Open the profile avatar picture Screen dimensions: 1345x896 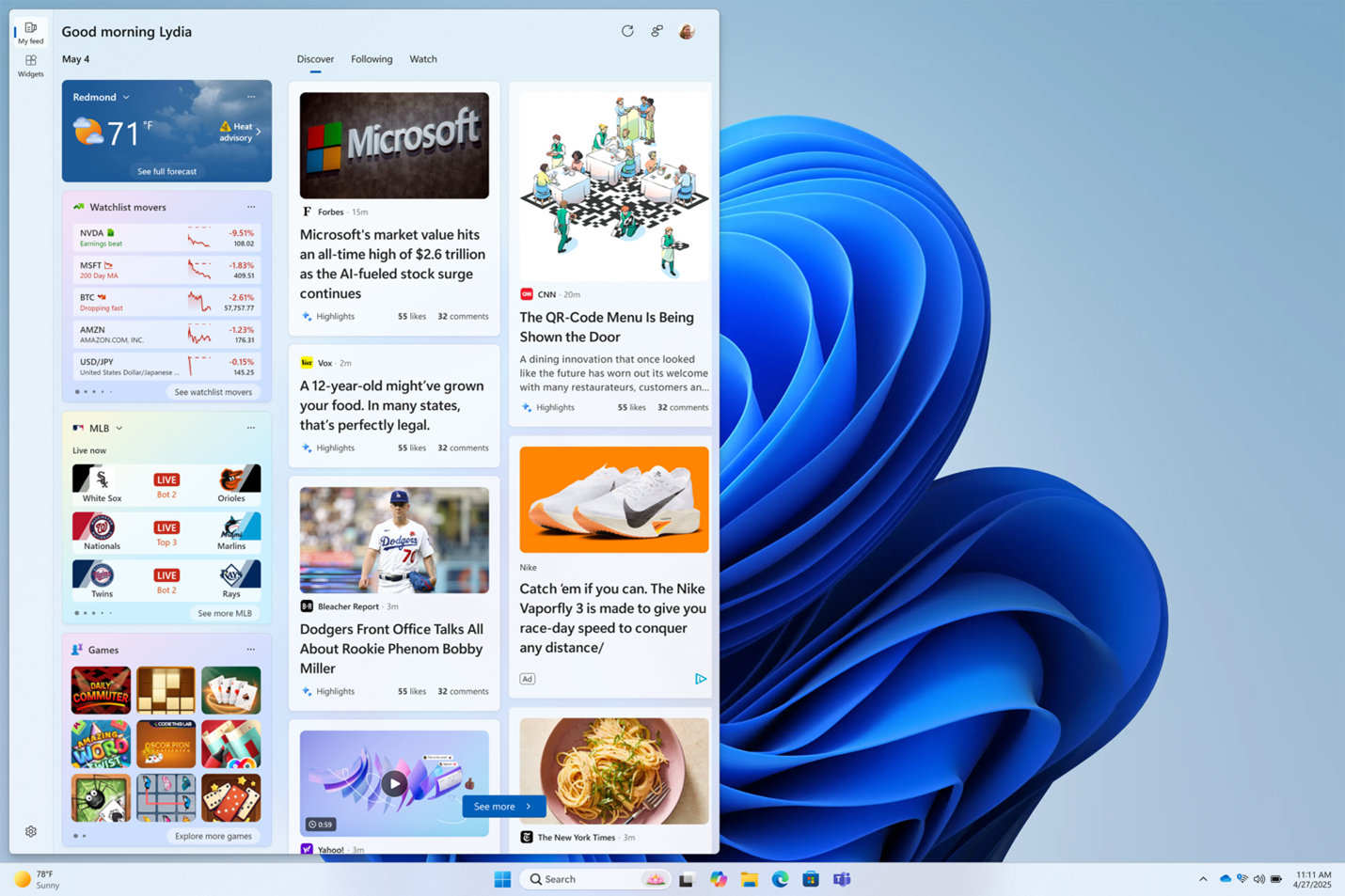[686, 31]
